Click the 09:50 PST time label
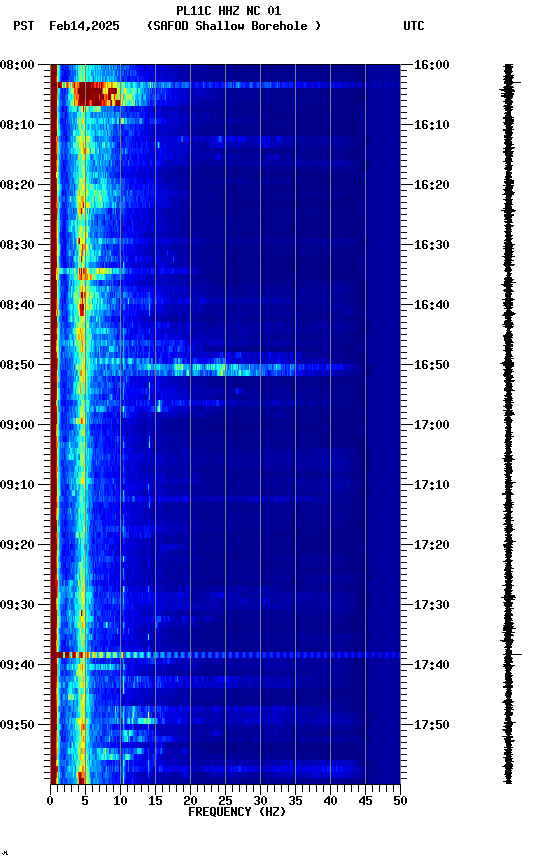 point(17,725)
